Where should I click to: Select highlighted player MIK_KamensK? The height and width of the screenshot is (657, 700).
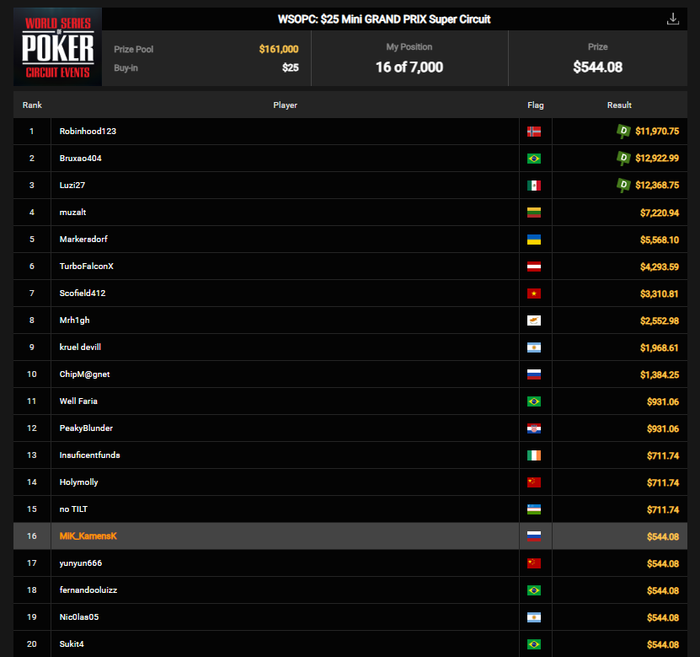[88, 536]
